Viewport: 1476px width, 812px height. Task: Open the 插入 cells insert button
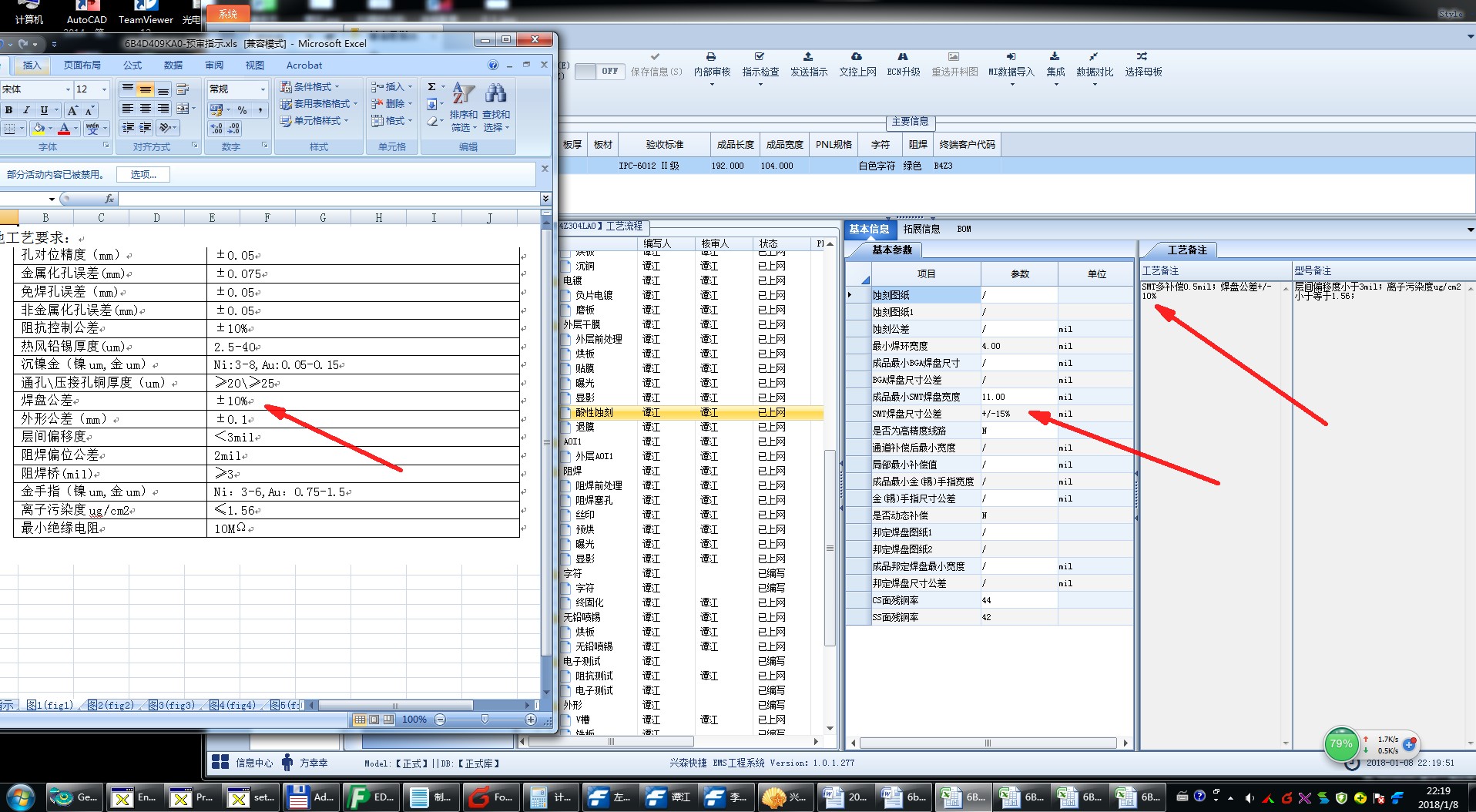(x=391, y=87)
